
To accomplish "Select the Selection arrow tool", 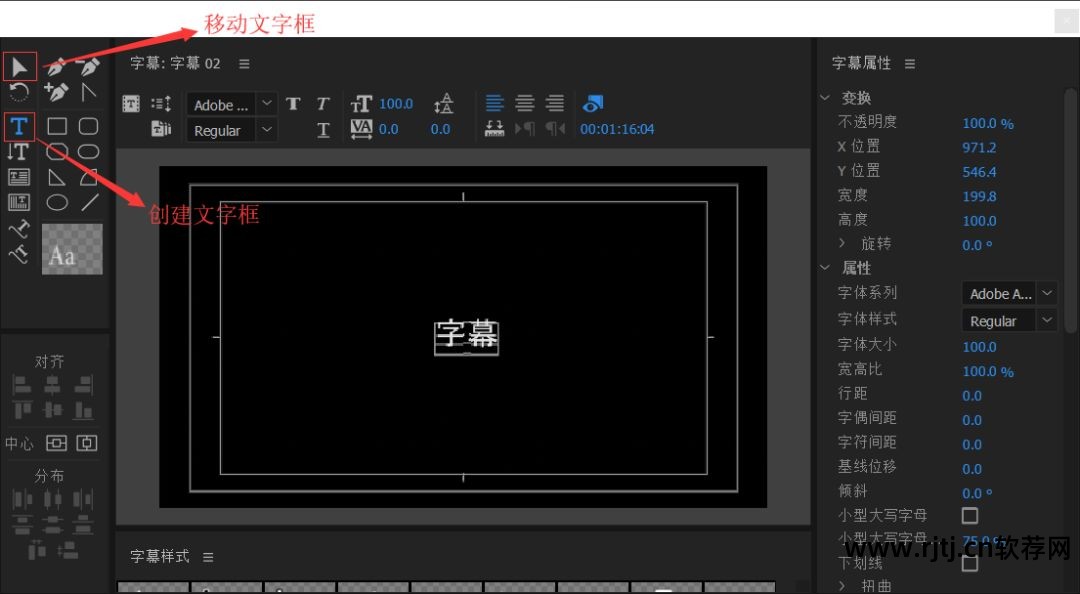I will 20,66.
